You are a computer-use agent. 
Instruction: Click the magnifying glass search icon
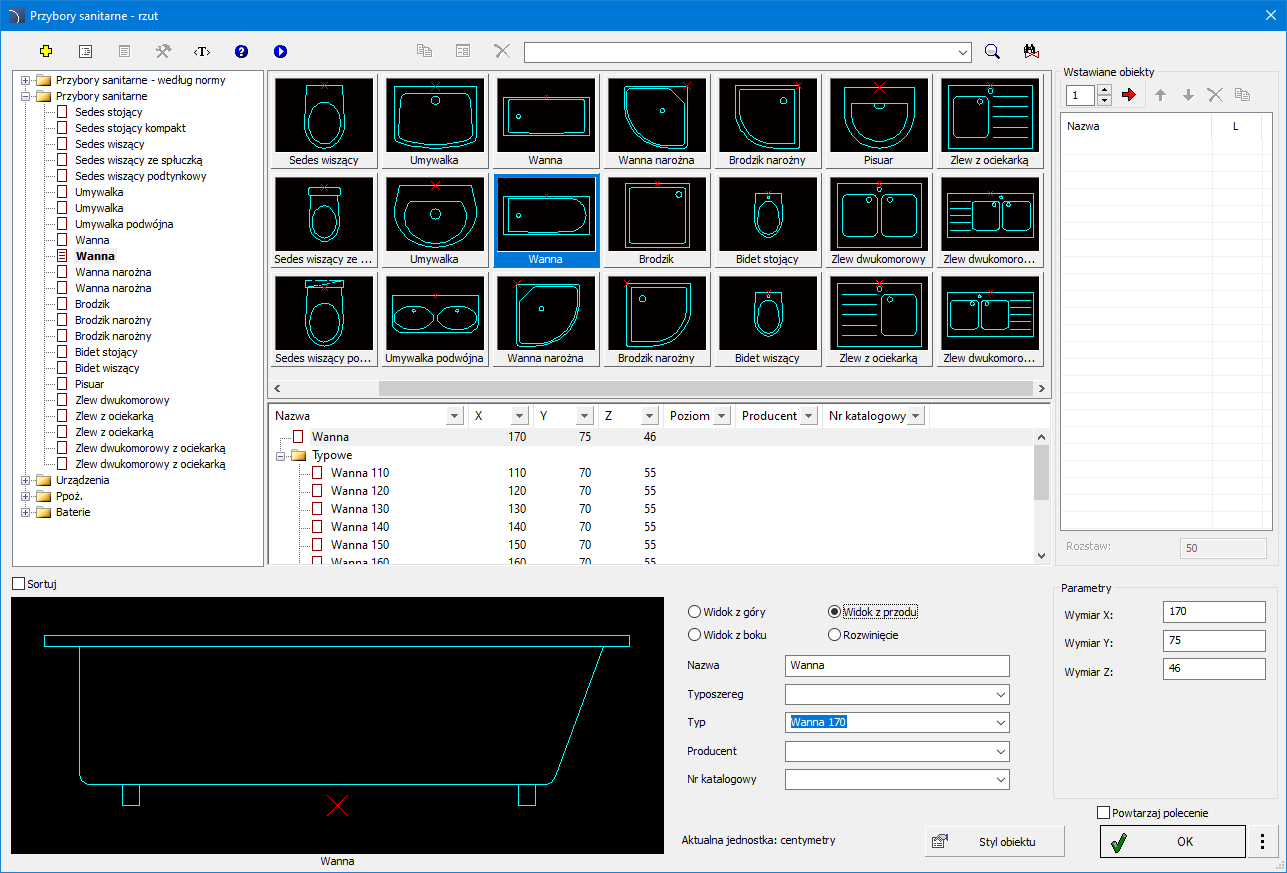(x=992, y=52)
